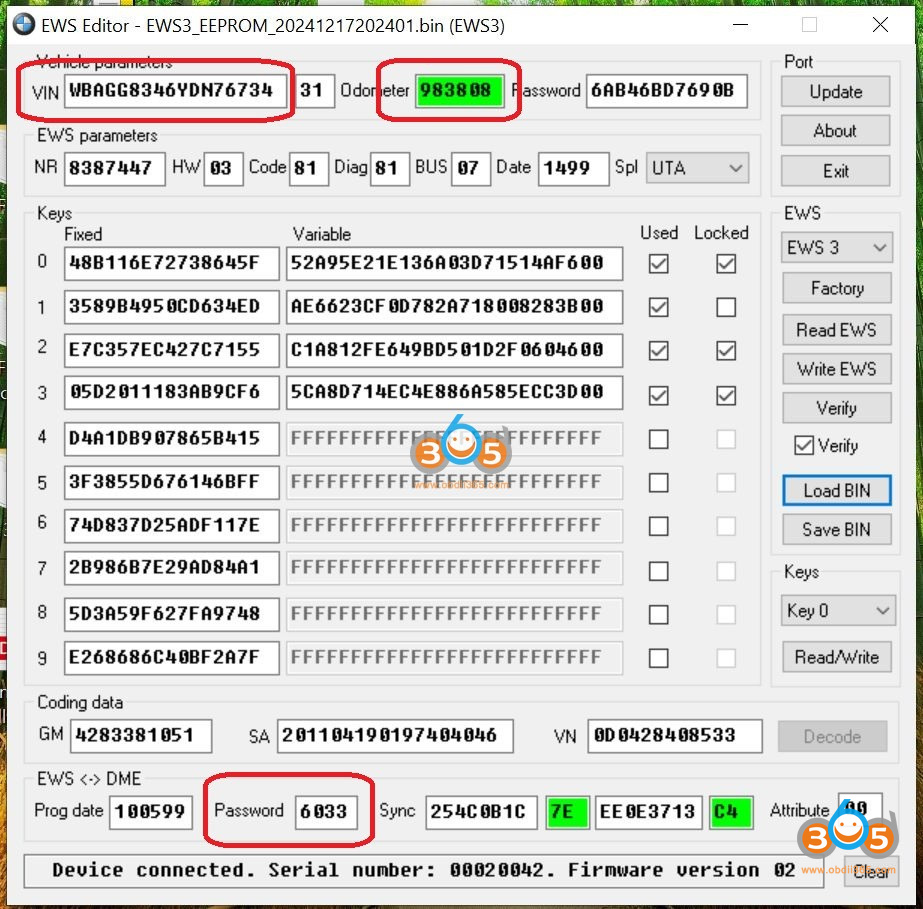Minimize the EWS Editor window

[740, 25]
